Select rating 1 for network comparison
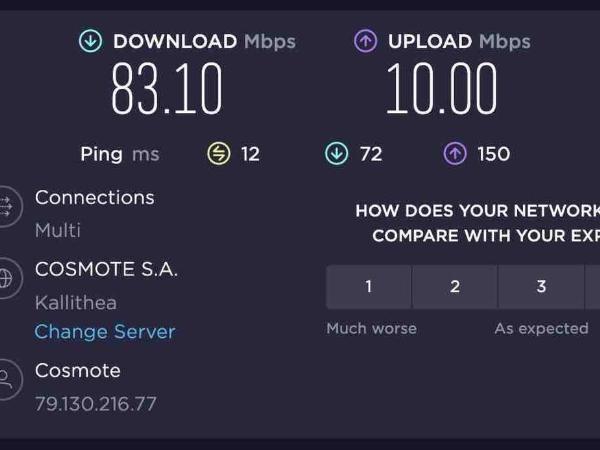Viewport: 600px width, 450px height. (368, 287)
